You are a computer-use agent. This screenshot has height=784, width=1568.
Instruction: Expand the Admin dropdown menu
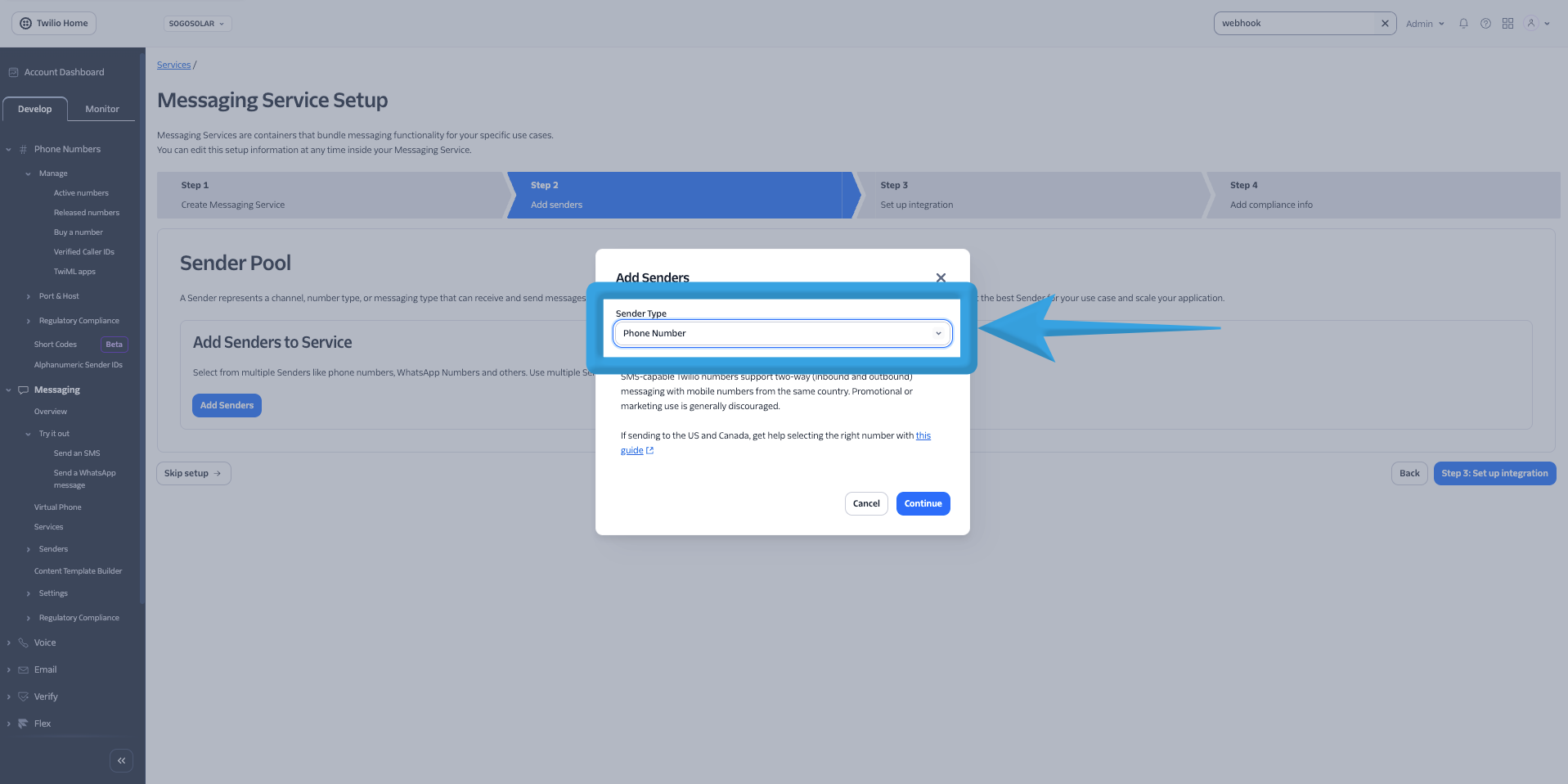[1425, 24]
